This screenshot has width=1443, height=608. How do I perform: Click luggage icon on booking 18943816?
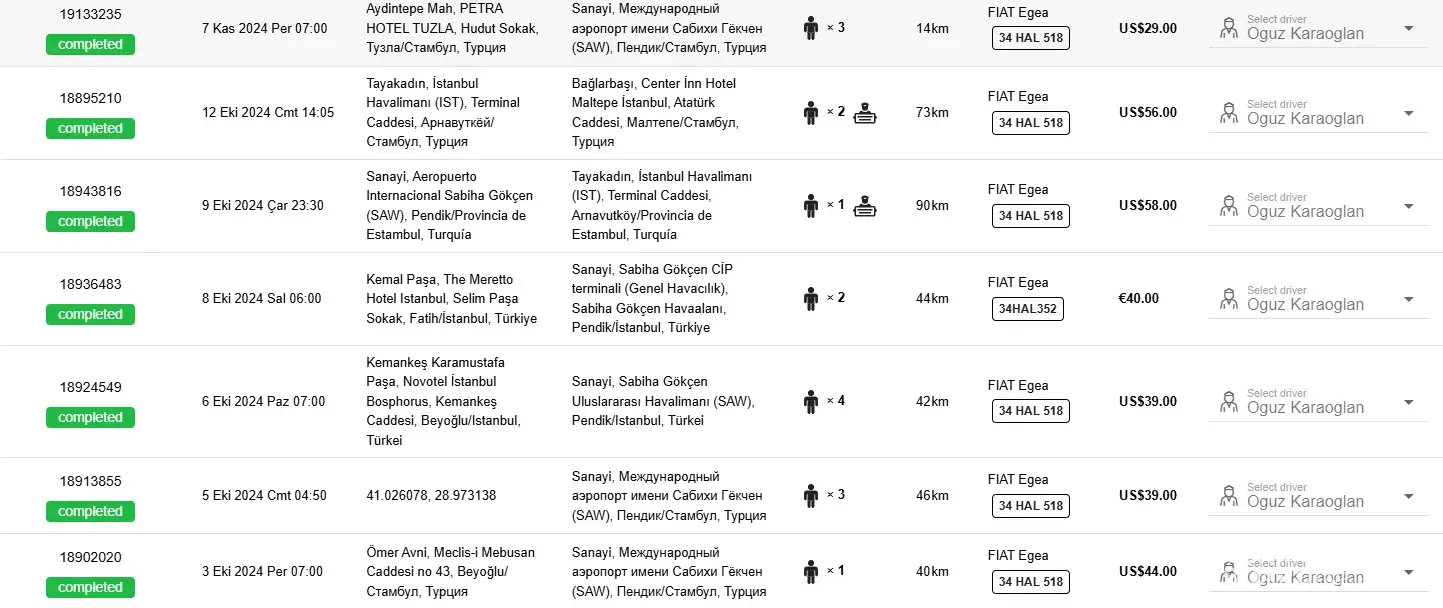click(x=865, y=206)
